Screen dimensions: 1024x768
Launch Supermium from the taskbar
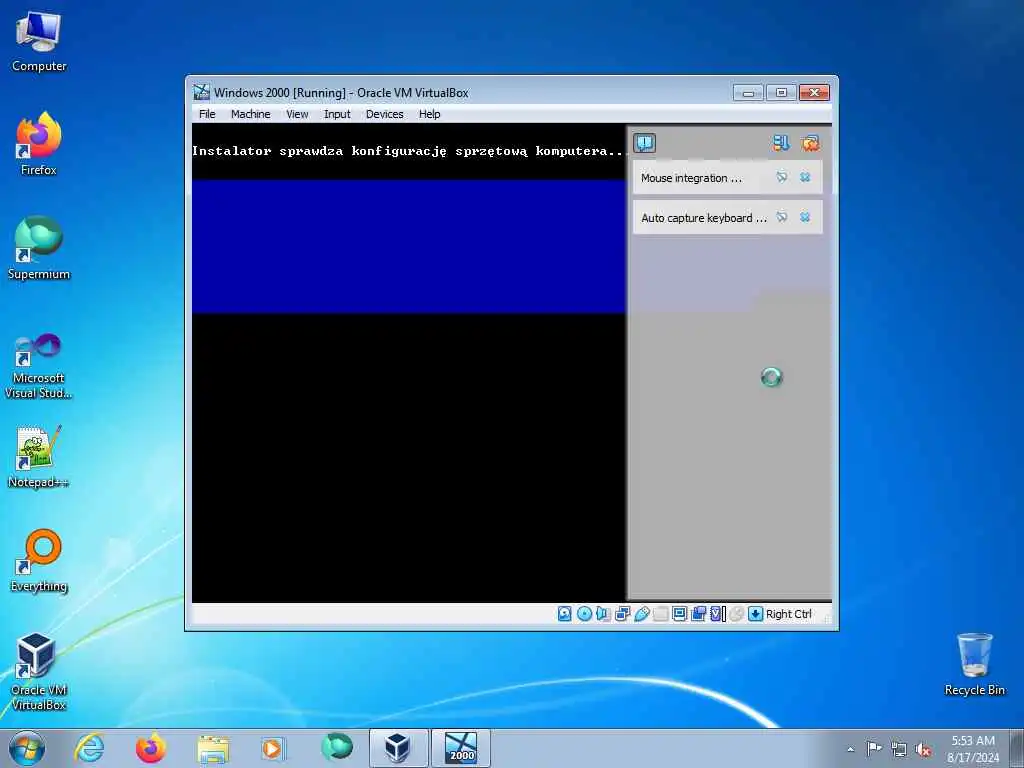point(337,748)
